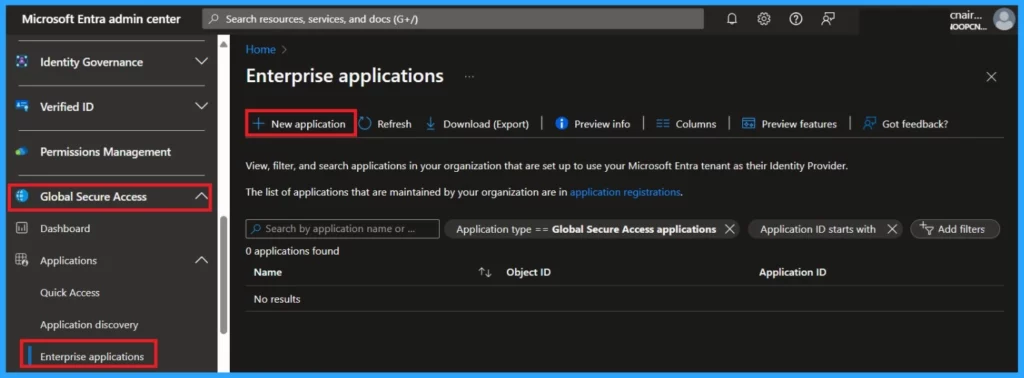The height and width of the screenshot is (378, 1024).
Task: Sort by Name using the arrows icon
Action: [485, 272]
